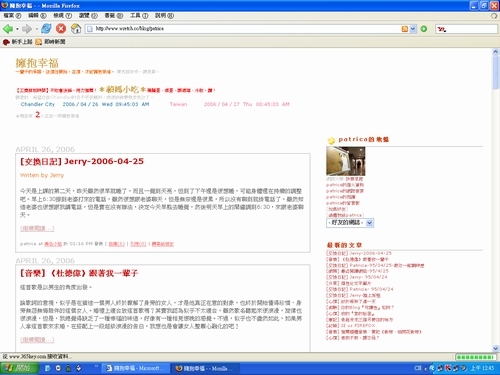Switch to the Microsoft window taskbar button
The image size is (500, 375).
tap(136, 368)
